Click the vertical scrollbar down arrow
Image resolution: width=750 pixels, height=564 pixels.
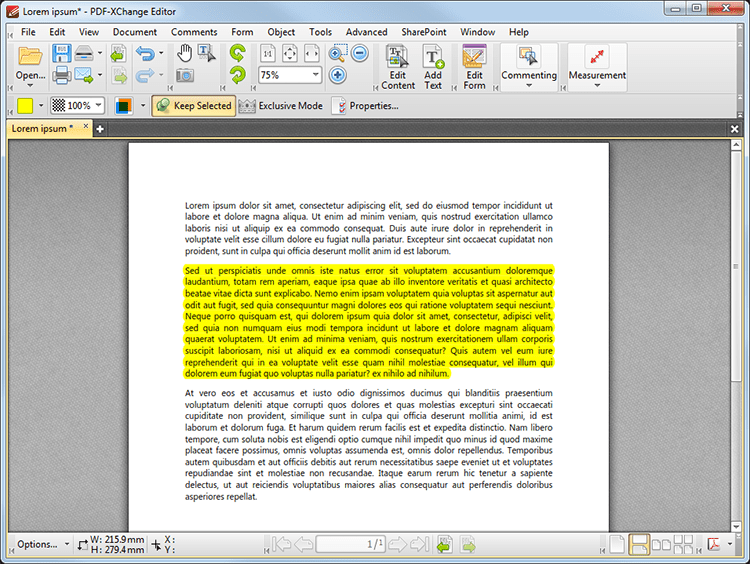click(x=736, y=526)
